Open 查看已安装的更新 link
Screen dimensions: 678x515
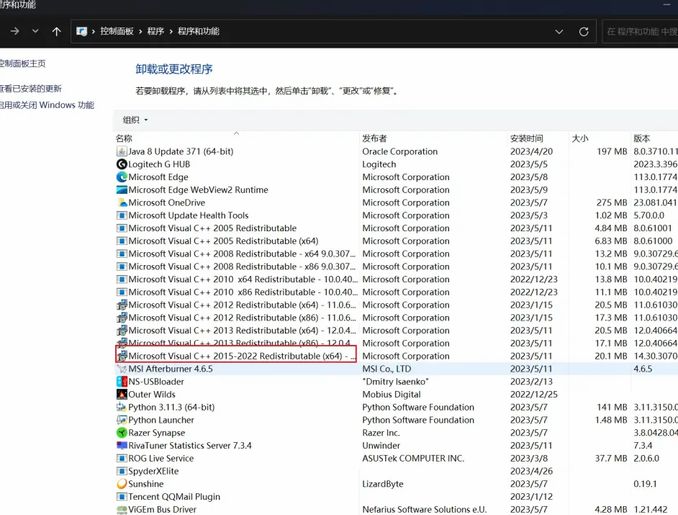[31, 88]
